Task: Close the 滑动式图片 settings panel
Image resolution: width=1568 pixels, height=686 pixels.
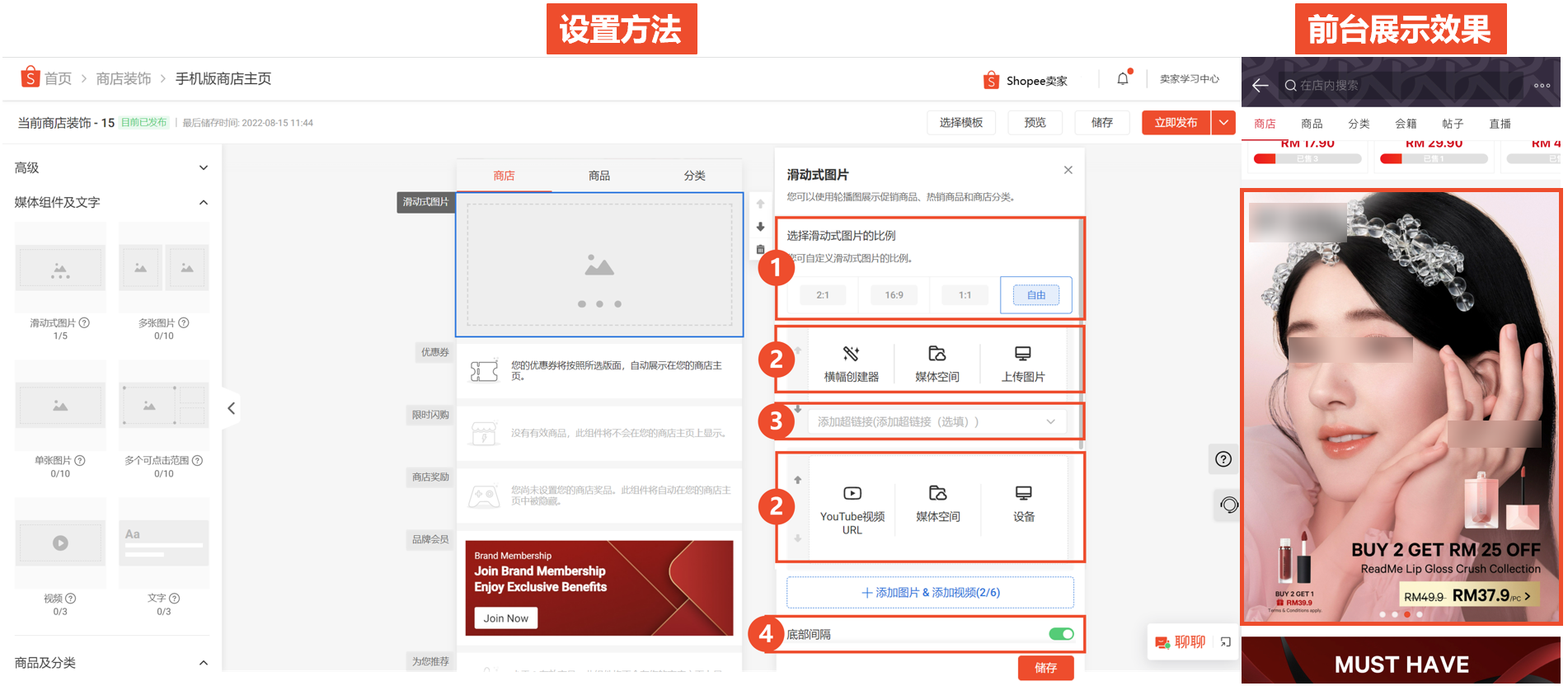Action: pyautogui.click(x=1068, y=170)
